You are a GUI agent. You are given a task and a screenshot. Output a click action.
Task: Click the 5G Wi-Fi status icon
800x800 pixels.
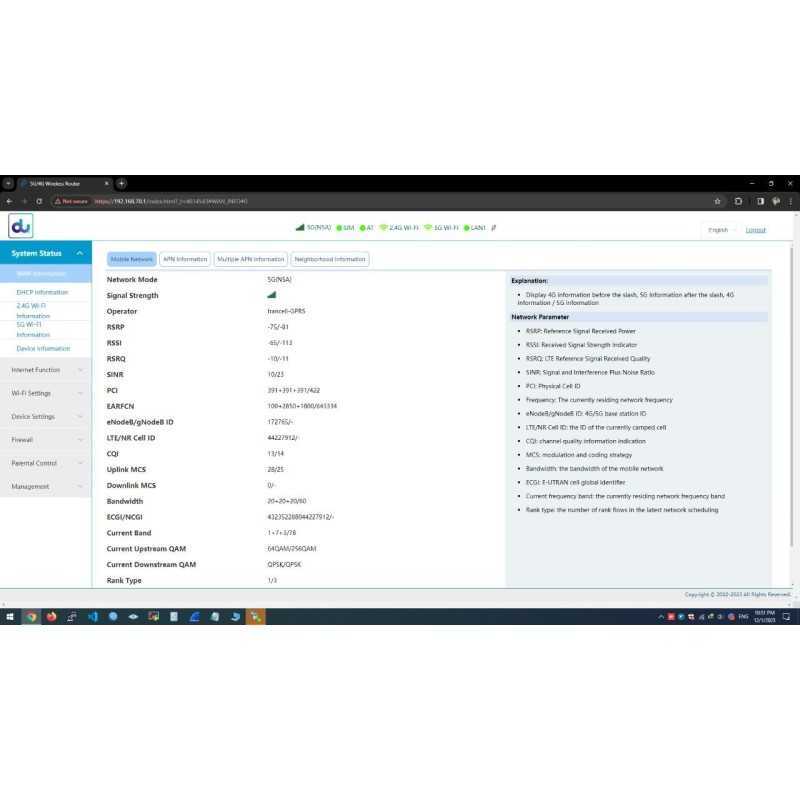[x=428, y=227]
